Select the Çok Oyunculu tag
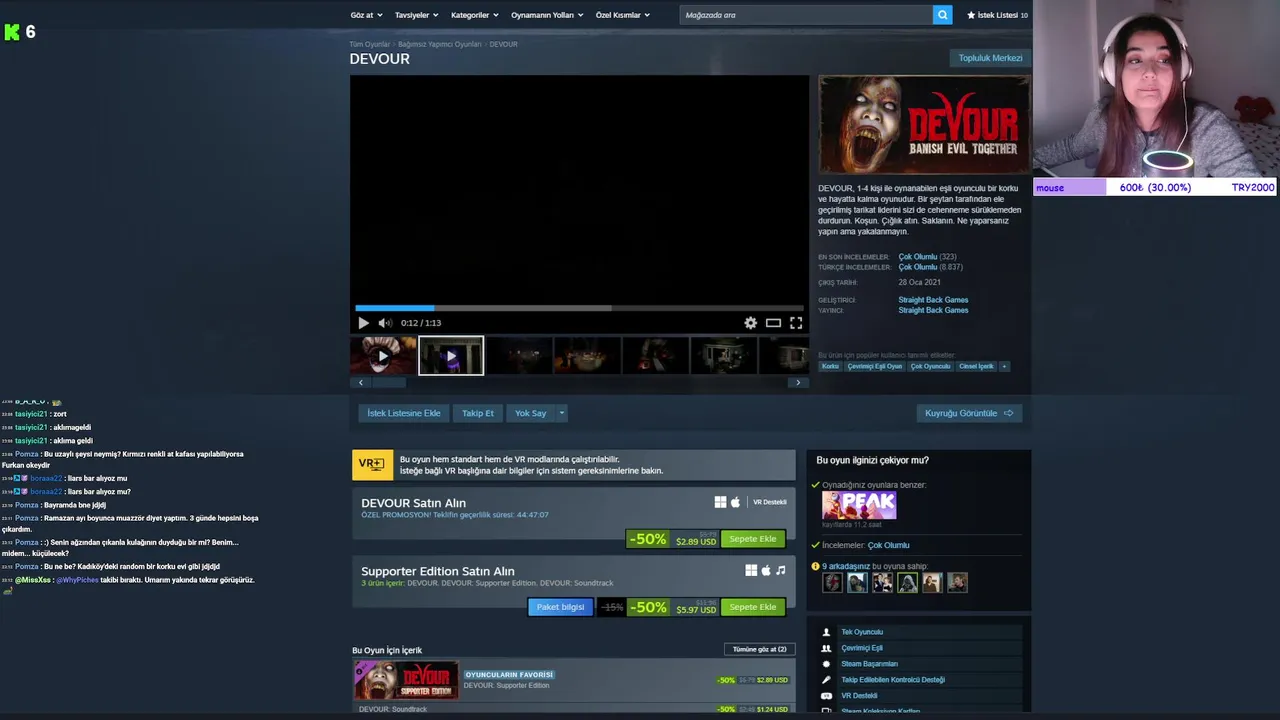This screenshot has height=720, width=1280. coord(930,366)
